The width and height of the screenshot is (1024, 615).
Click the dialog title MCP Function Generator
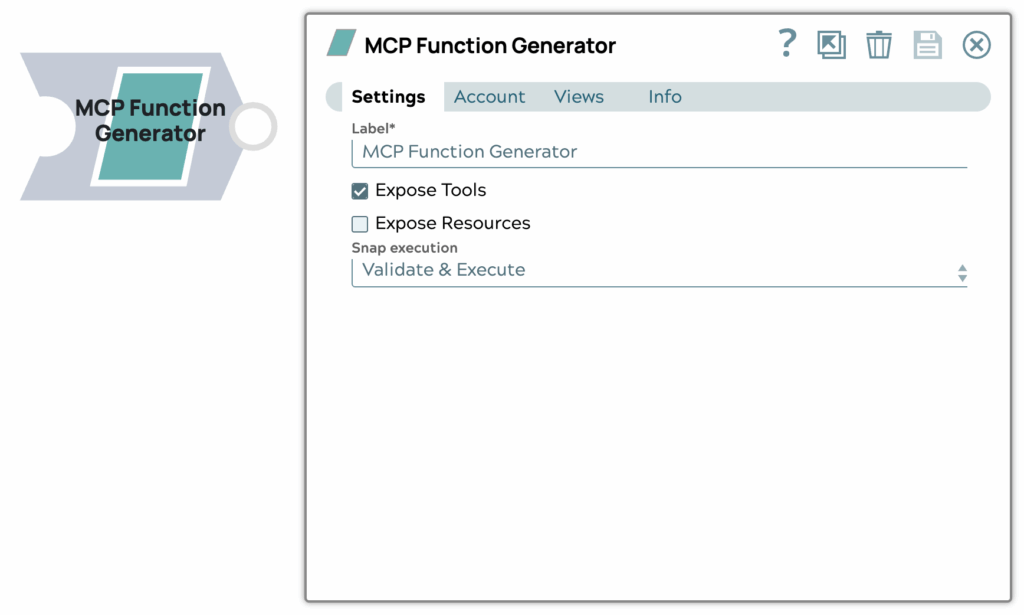[490, 46]
